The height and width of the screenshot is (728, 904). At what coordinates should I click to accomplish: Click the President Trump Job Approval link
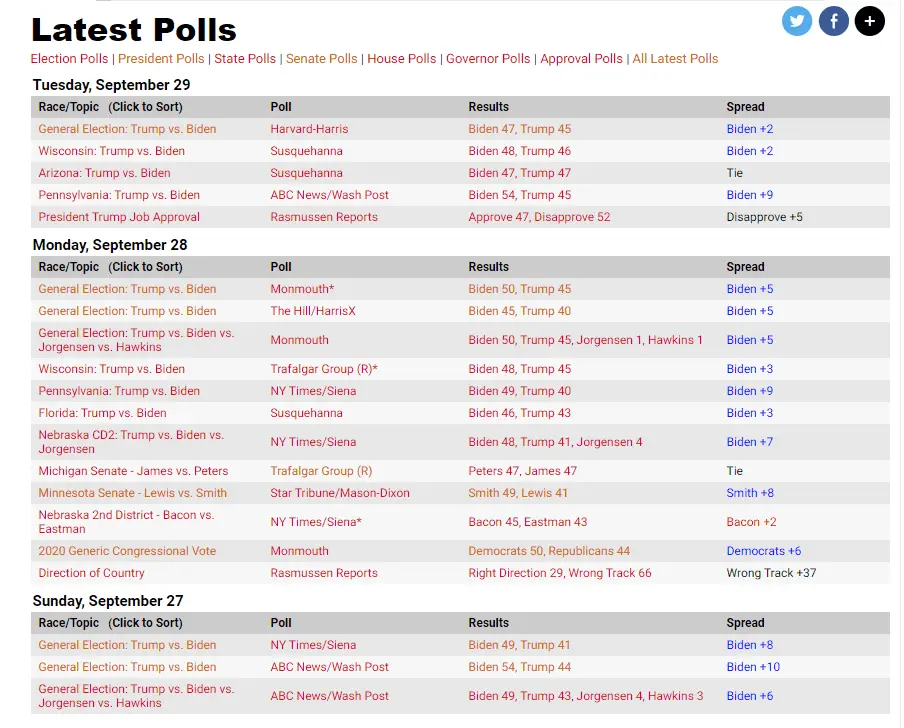(x=119, y=217)
